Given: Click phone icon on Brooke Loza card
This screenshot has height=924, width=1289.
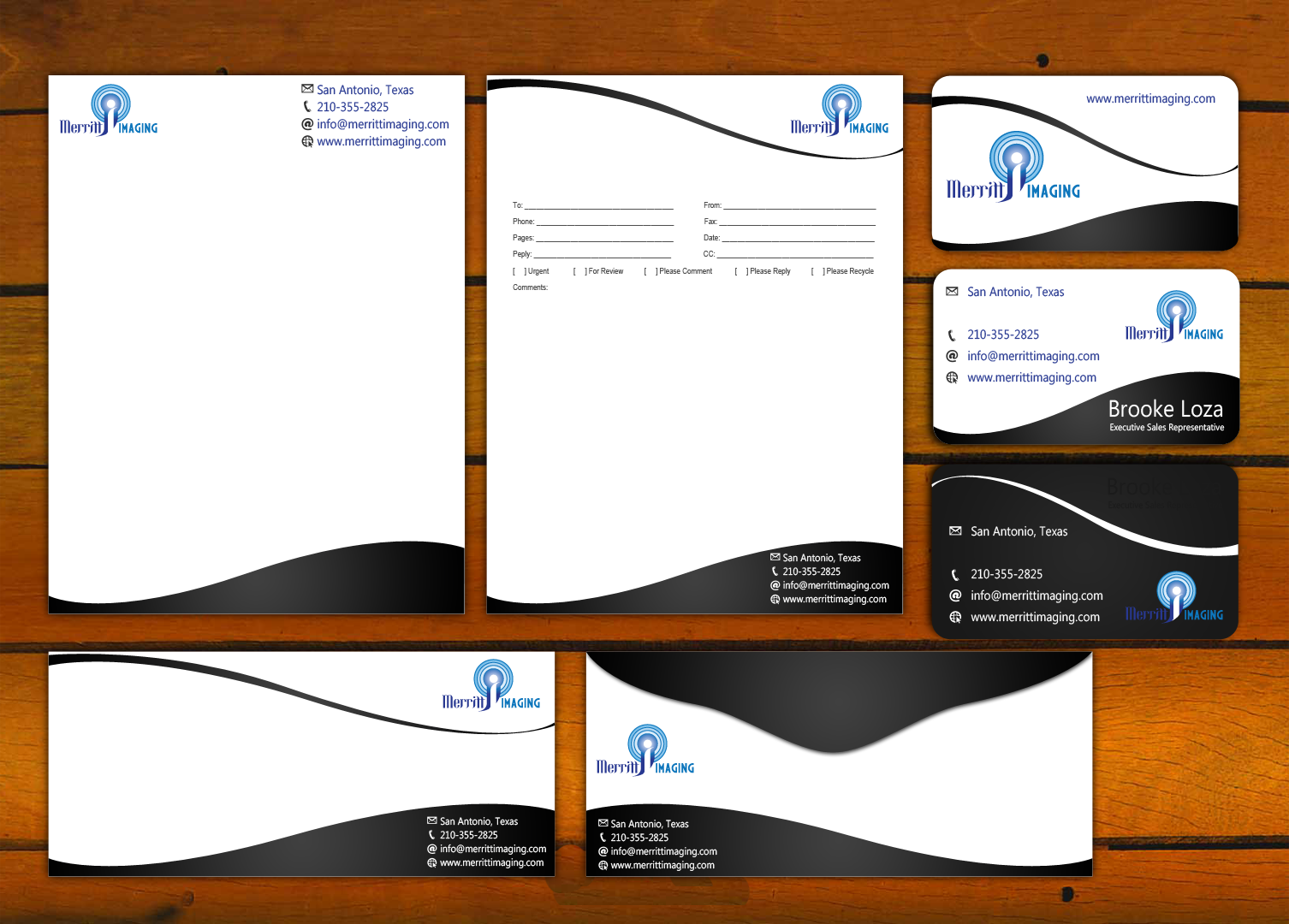Looking at the screenshot, I should coord(952,335).
